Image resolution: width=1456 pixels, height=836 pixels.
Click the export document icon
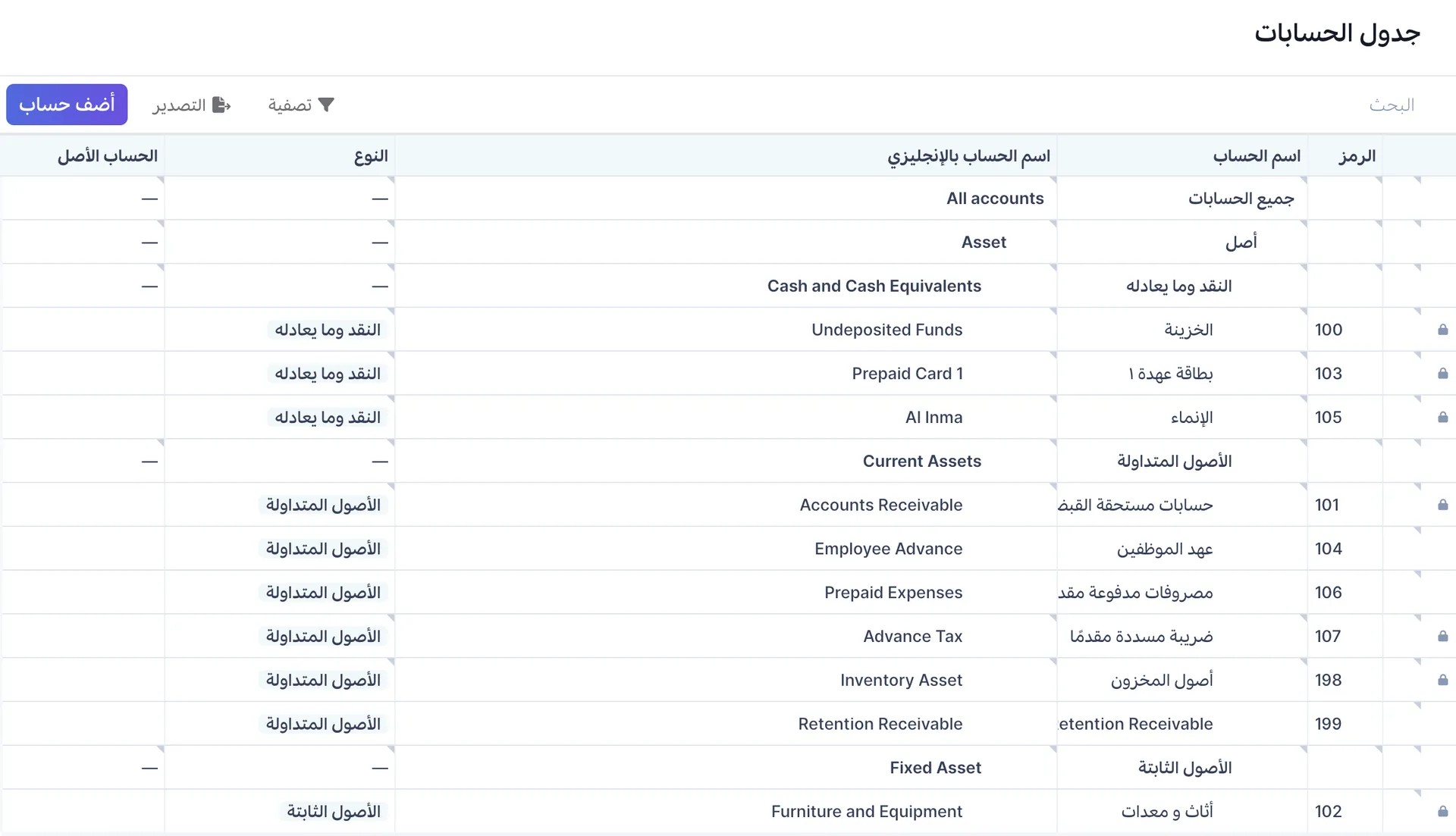(x=222, y=105)
